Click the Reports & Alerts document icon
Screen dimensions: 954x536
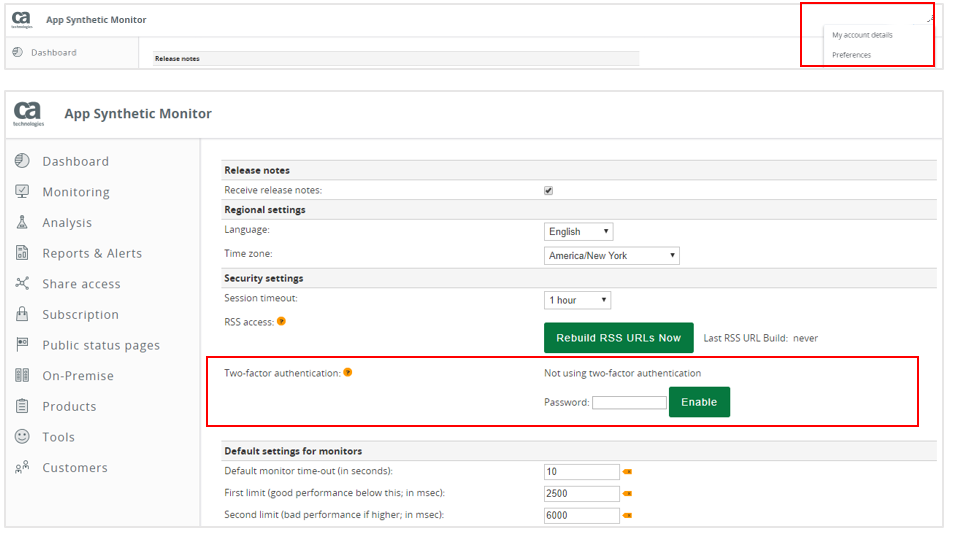pos(22,252)
